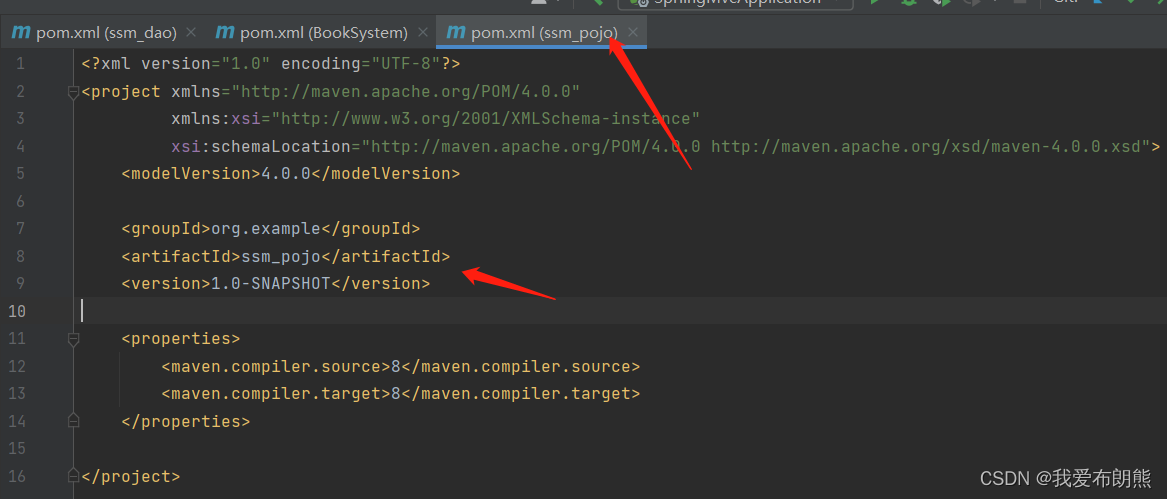The image size is (1167, 499).
Task: Click the Maven icon on ssm_pojo tab
Action: pyautogui.click(x=456, y=33)
